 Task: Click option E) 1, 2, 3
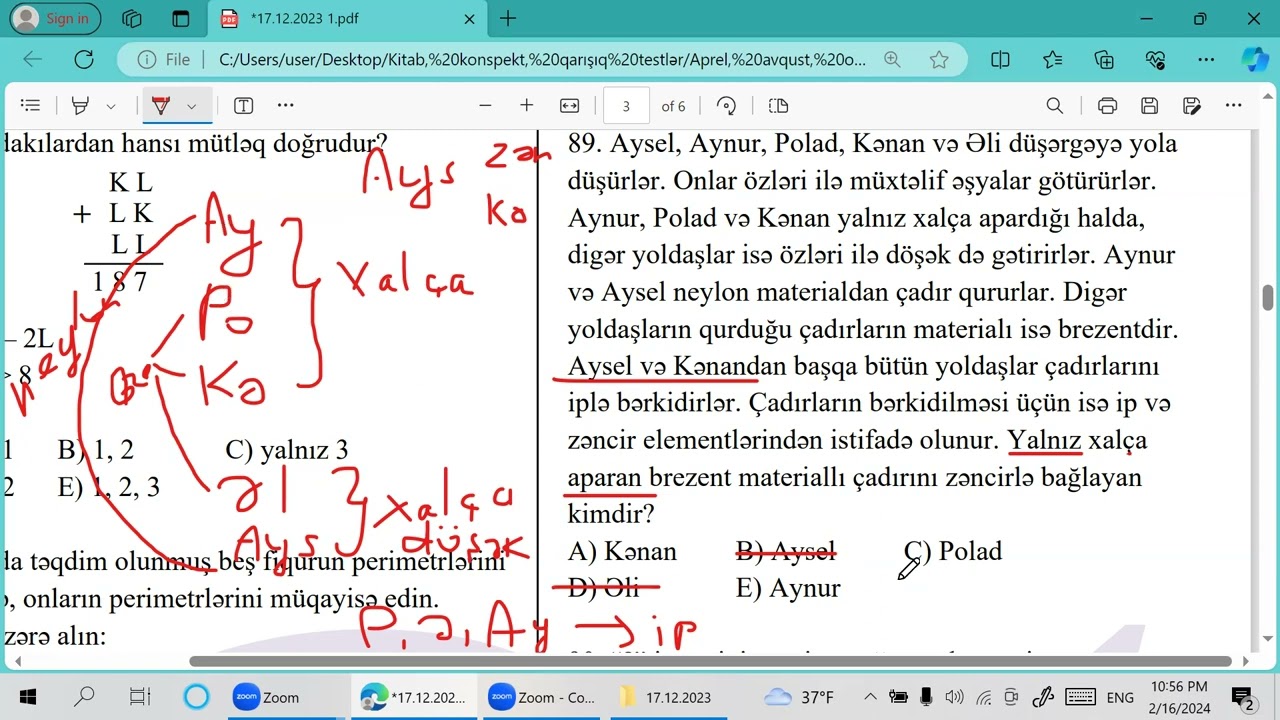tap(109, 488)
